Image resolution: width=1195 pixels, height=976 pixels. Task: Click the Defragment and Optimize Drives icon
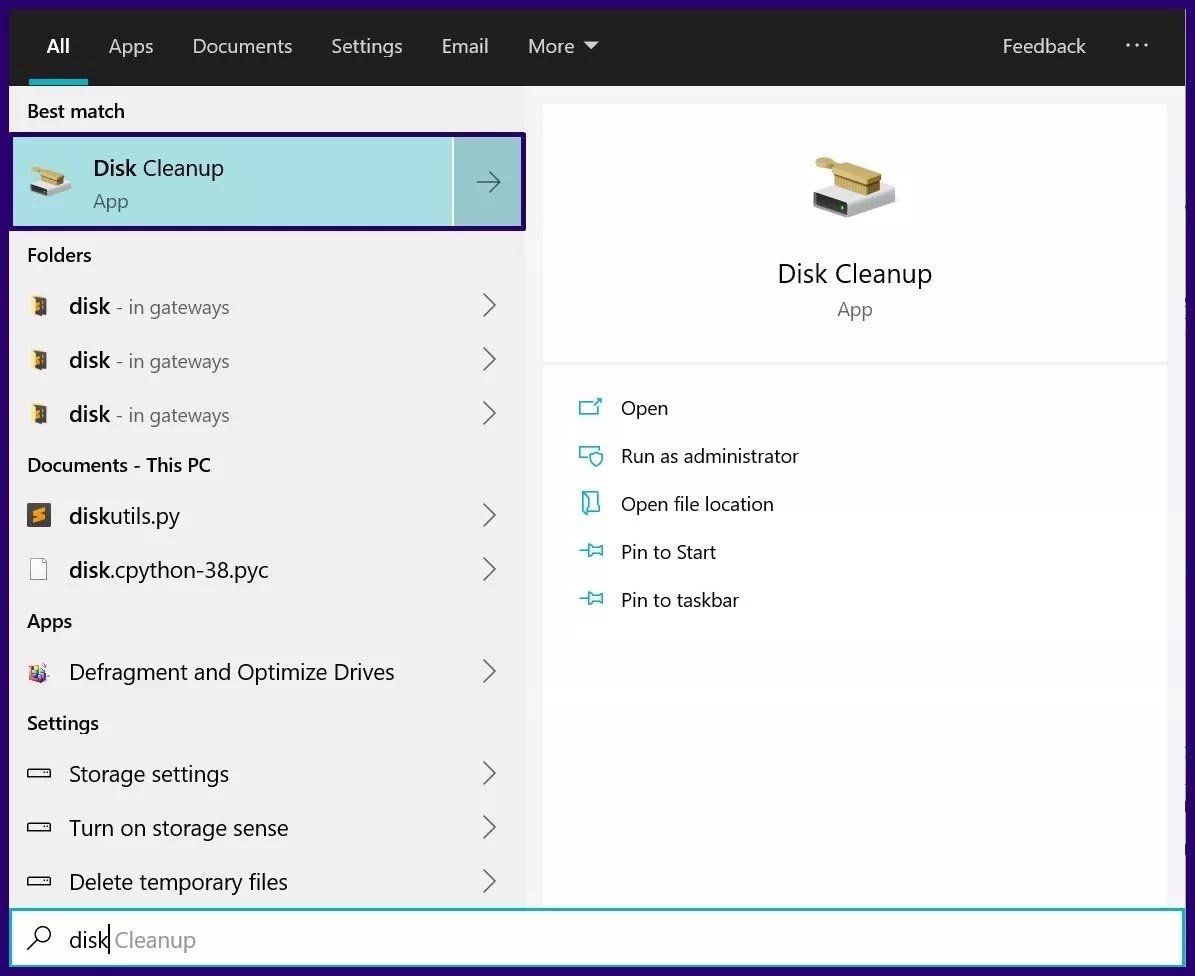pos(39,672)
